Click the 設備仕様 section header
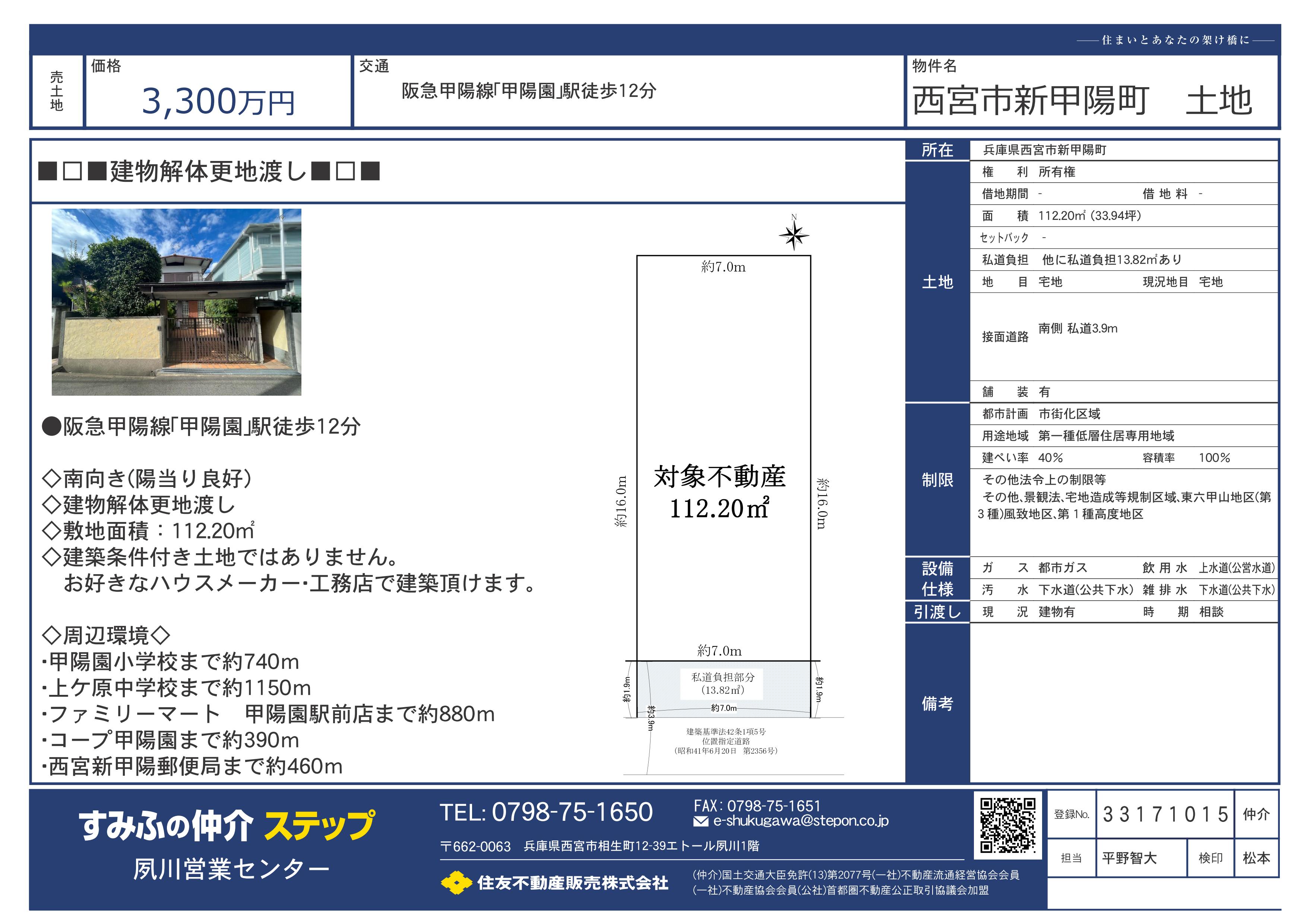 tap(937, 578)
